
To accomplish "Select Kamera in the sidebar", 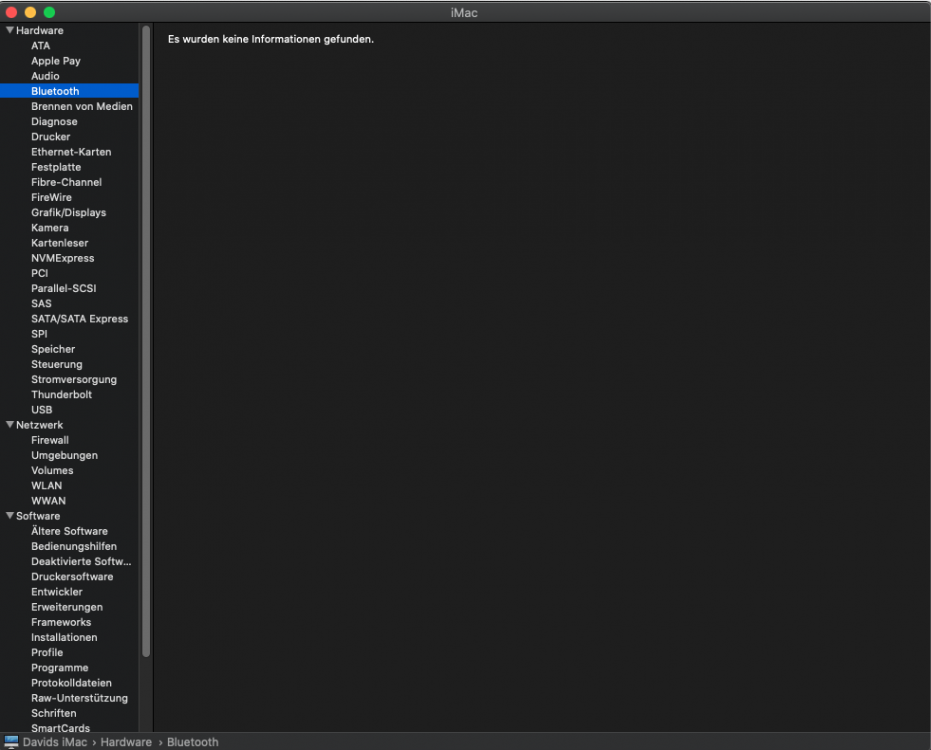I will (50, 227).
